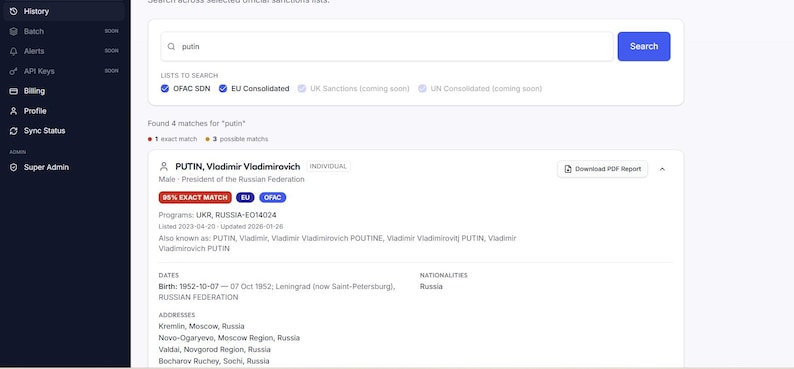
Task: Open the Profile page
Action: (63, 111)
